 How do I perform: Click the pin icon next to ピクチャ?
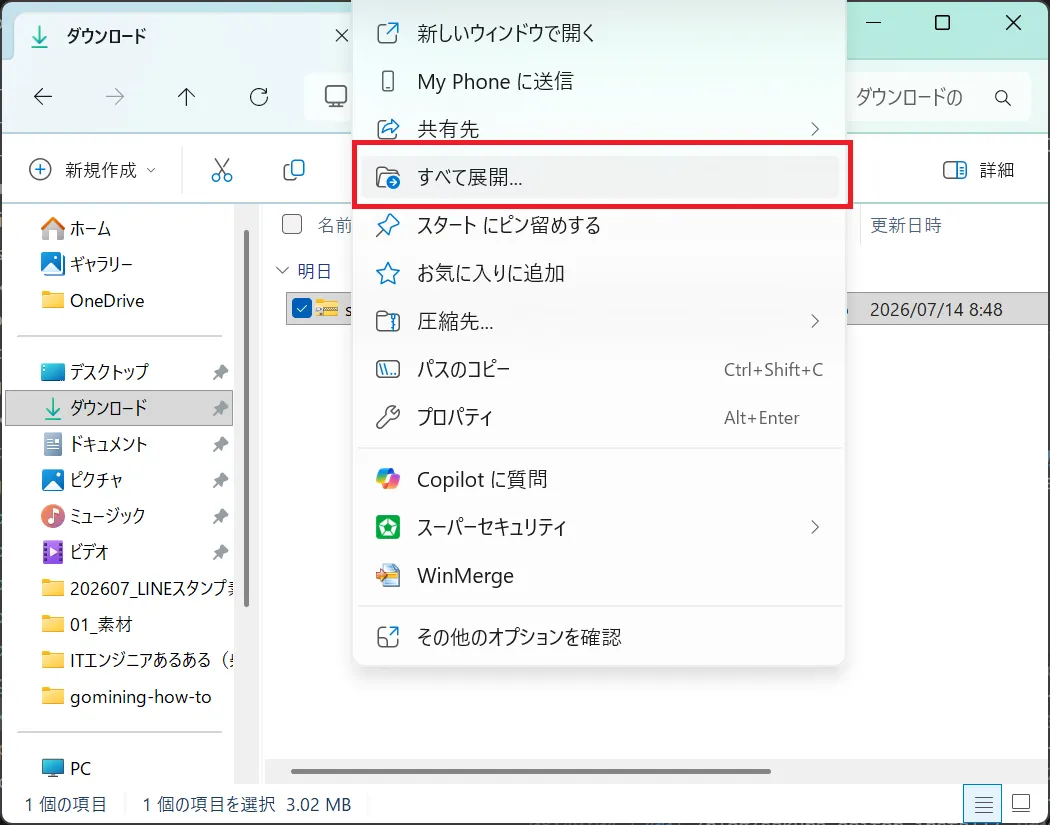(x=220, y=481)
